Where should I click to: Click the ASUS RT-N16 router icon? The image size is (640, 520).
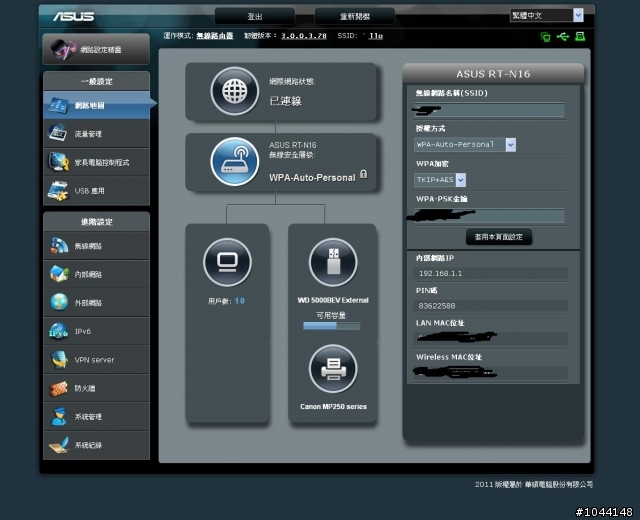235,162
